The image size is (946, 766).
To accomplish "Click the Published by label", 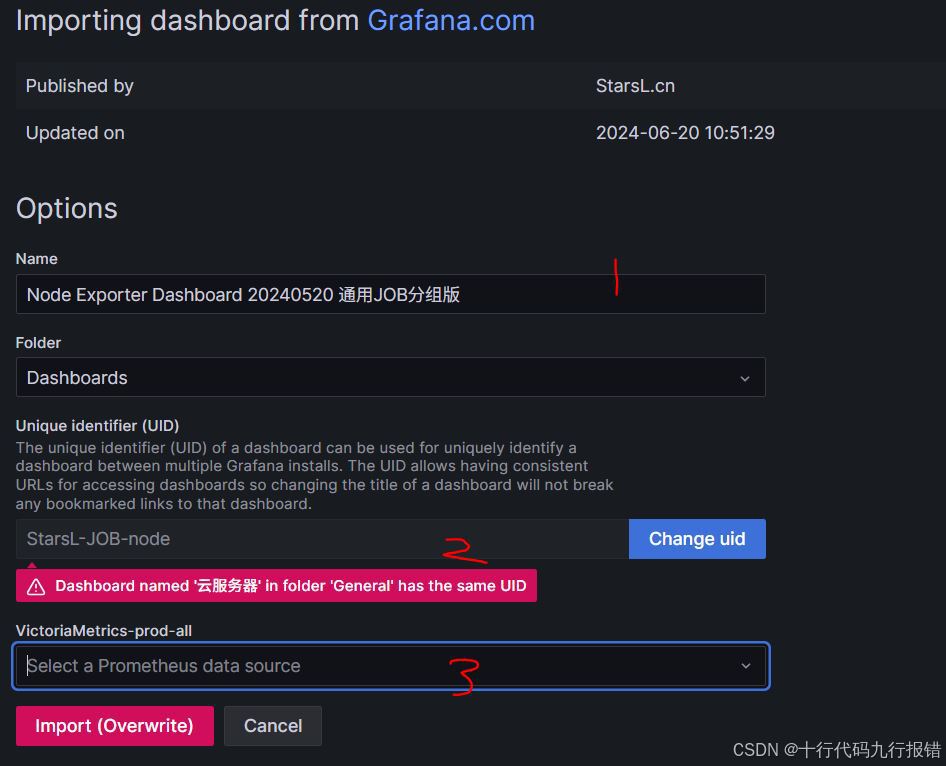I will coord(80,86).
